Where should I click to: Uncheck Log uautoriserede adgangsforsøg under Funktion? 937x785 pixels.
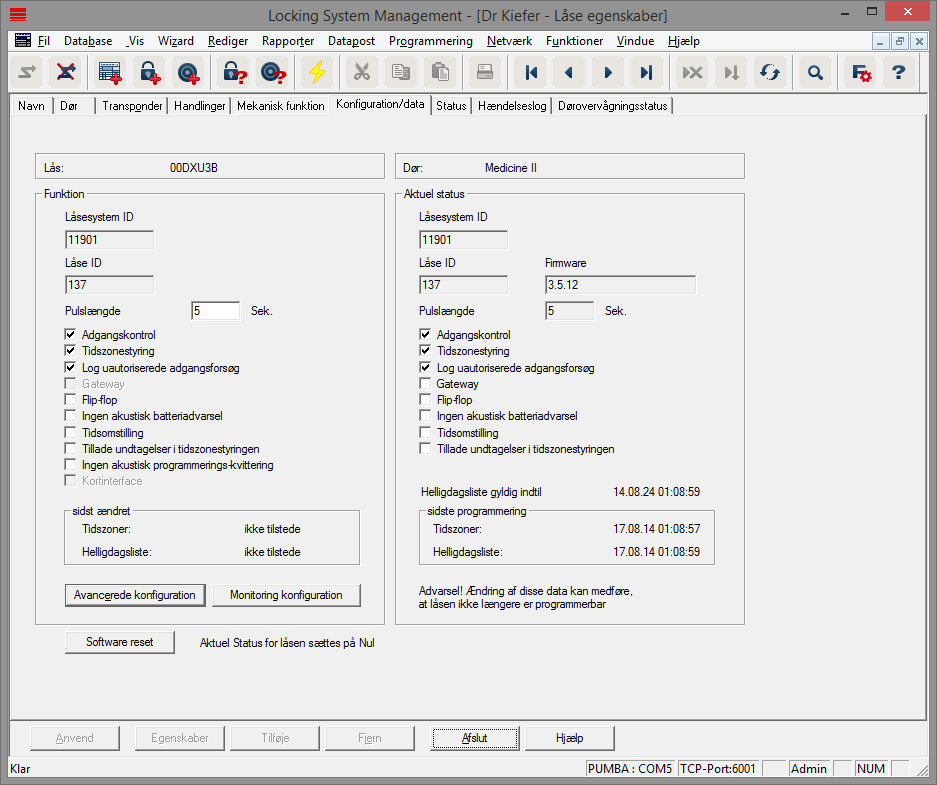click(x=70, y=366)
